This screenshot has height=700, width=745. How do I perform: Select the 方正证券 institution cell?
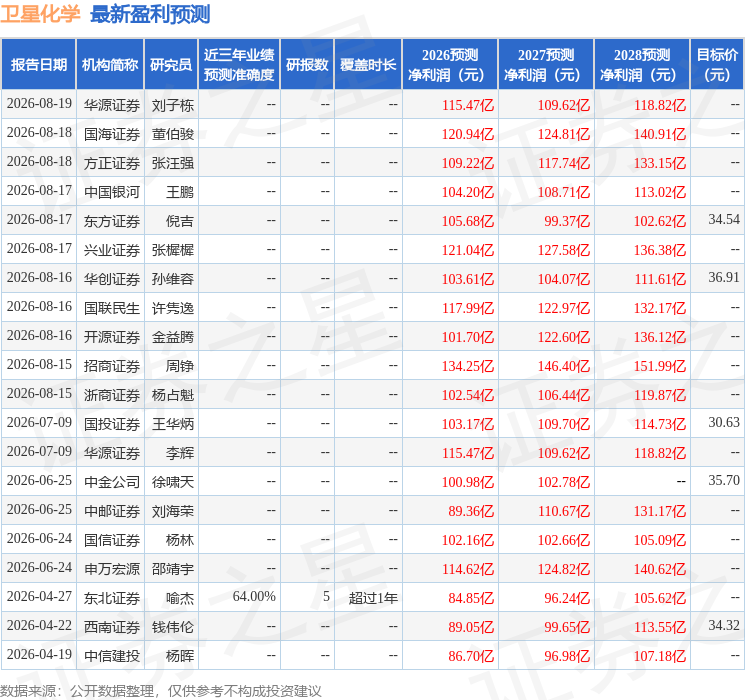tap(112, 163)
